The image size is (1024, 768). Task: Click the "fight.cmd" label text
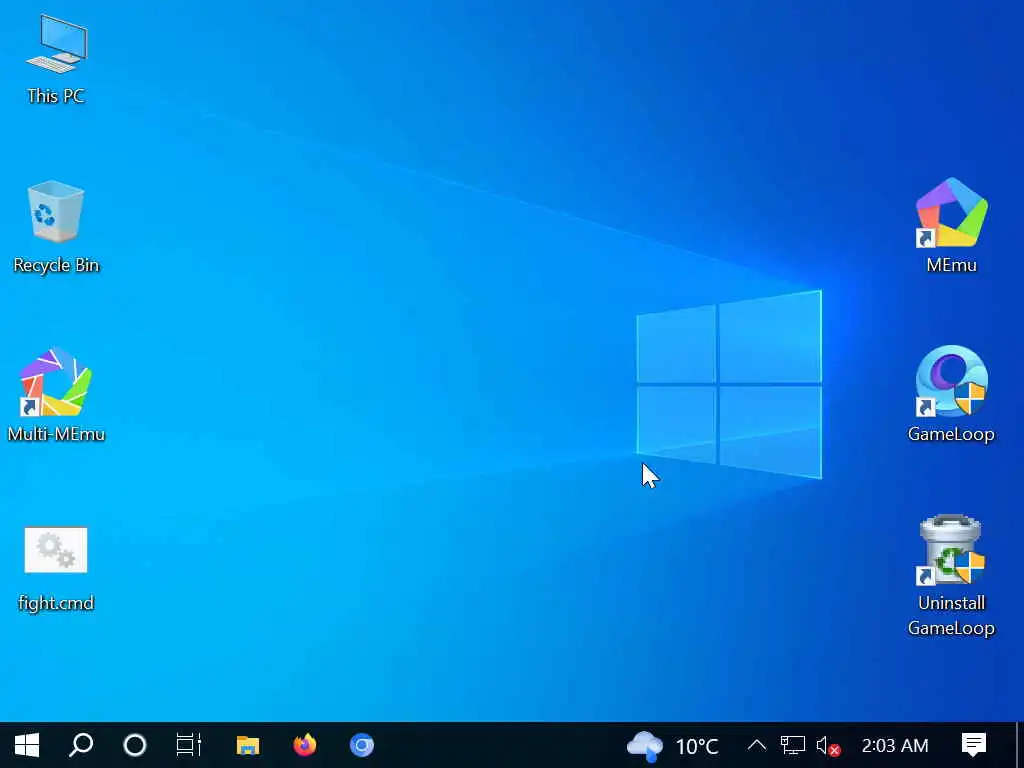coord(56,603)
